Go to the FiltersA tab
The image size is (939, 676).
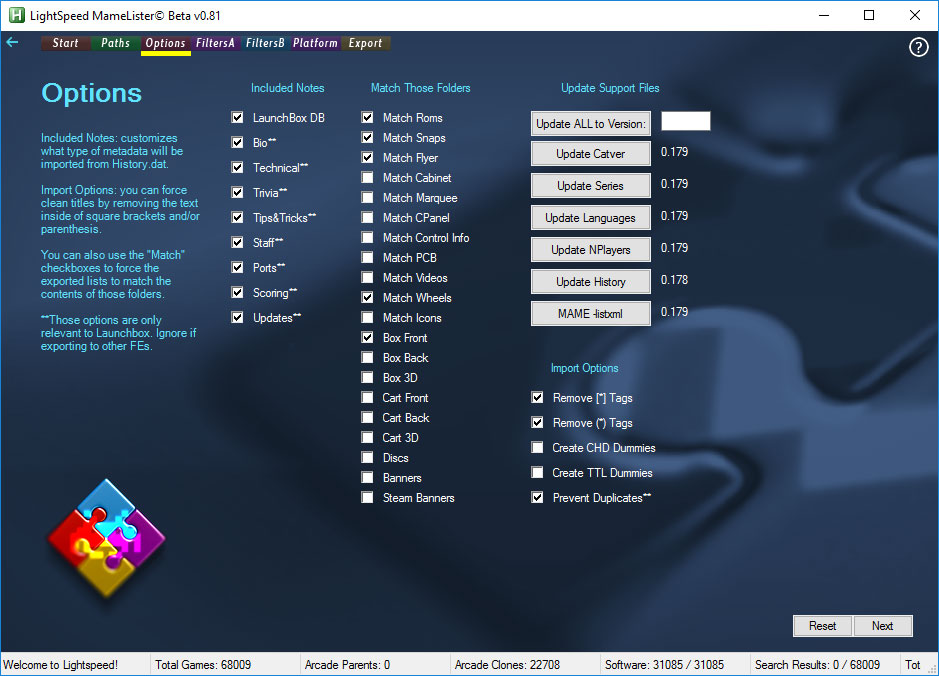215,43
